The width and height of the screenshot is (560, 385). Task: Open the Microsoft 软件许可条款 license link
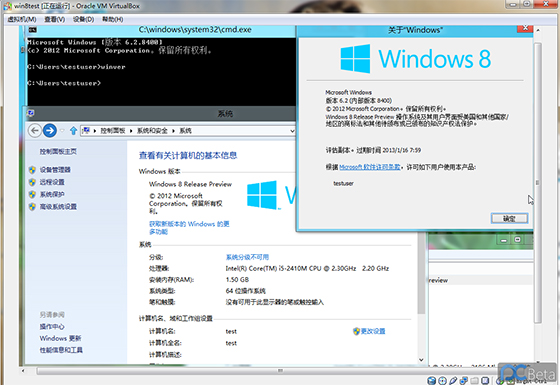(x=369, y=167)
